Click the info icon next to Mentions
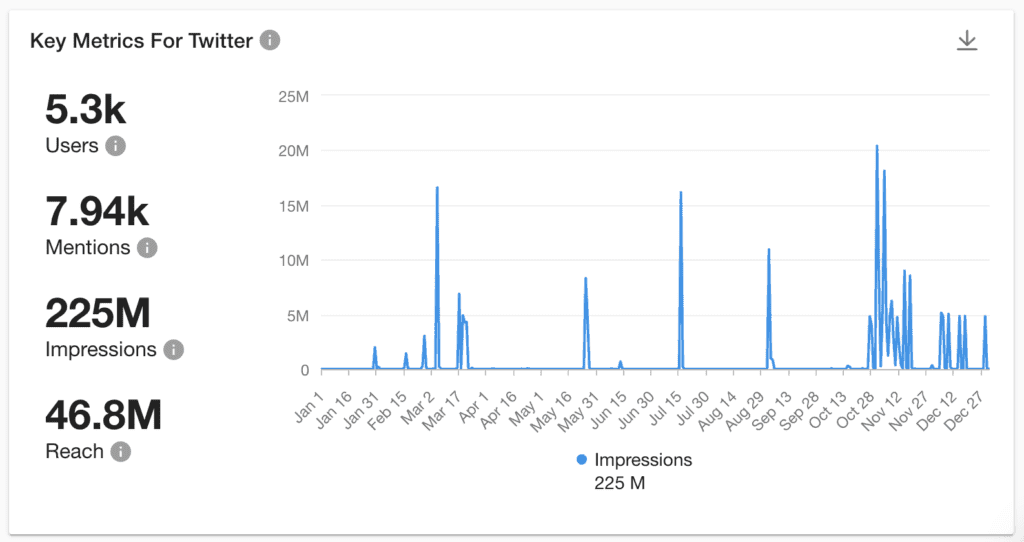Viewport: 1024px width, 542px height. click(x=147, y=247)
